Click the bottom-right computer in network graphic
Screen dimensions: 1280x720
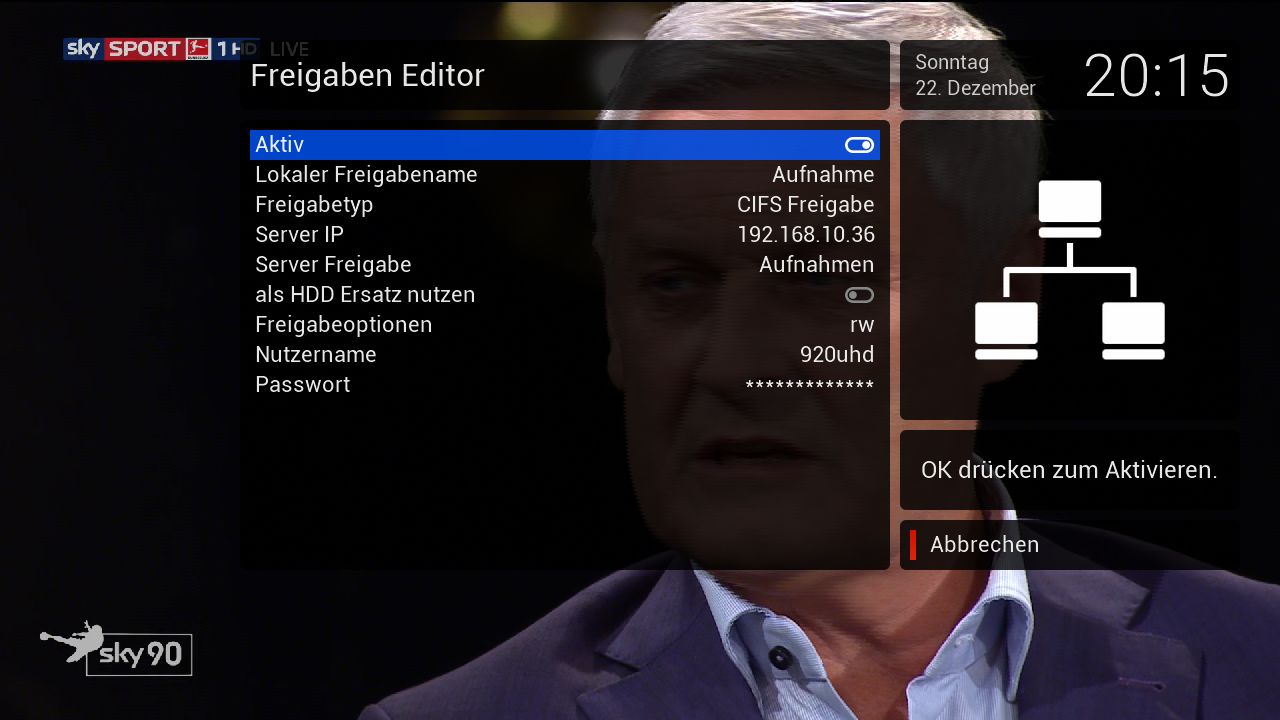(1133, 330)
